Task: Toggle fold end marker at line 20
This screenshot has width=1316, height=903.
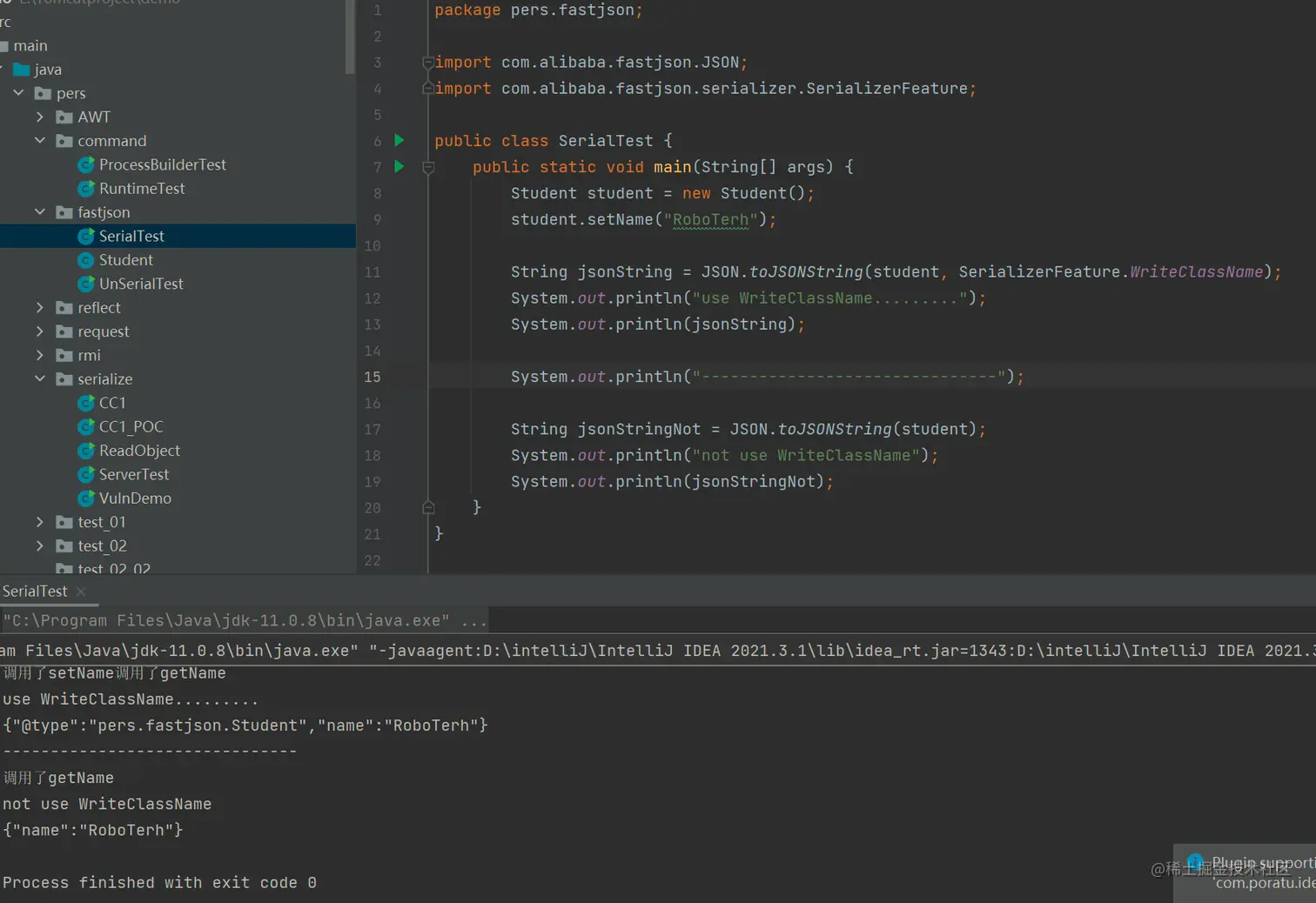Action: pos(428,507)
